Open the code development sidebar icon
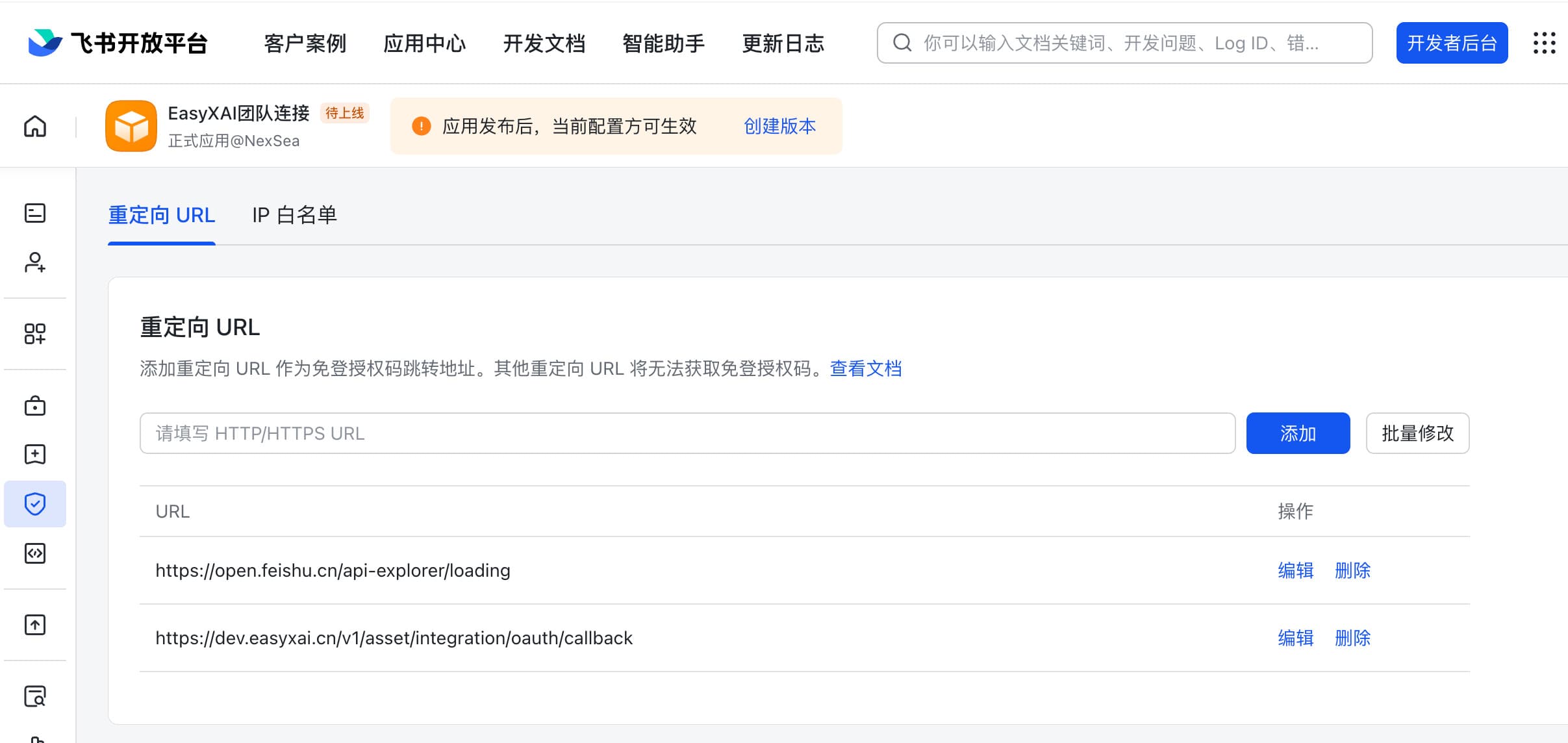The width and height of the screenshot is (1568, 743). point(35,553)
